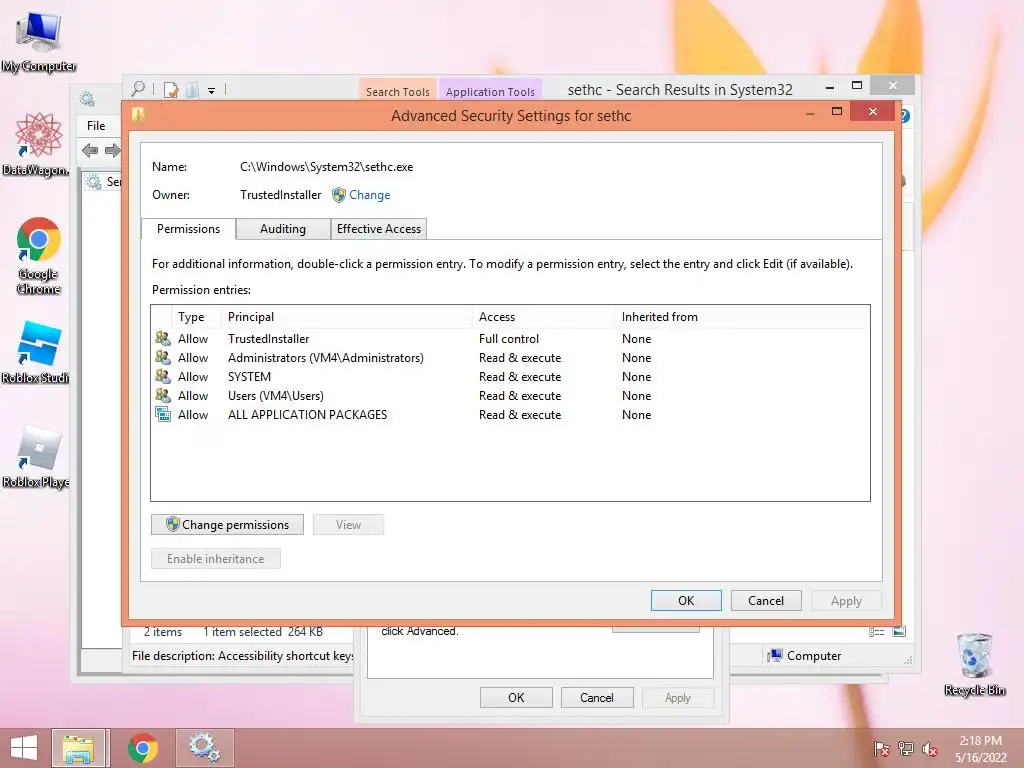Select the ALL APPLICATION PACKAGES entry

coord(510,415)
